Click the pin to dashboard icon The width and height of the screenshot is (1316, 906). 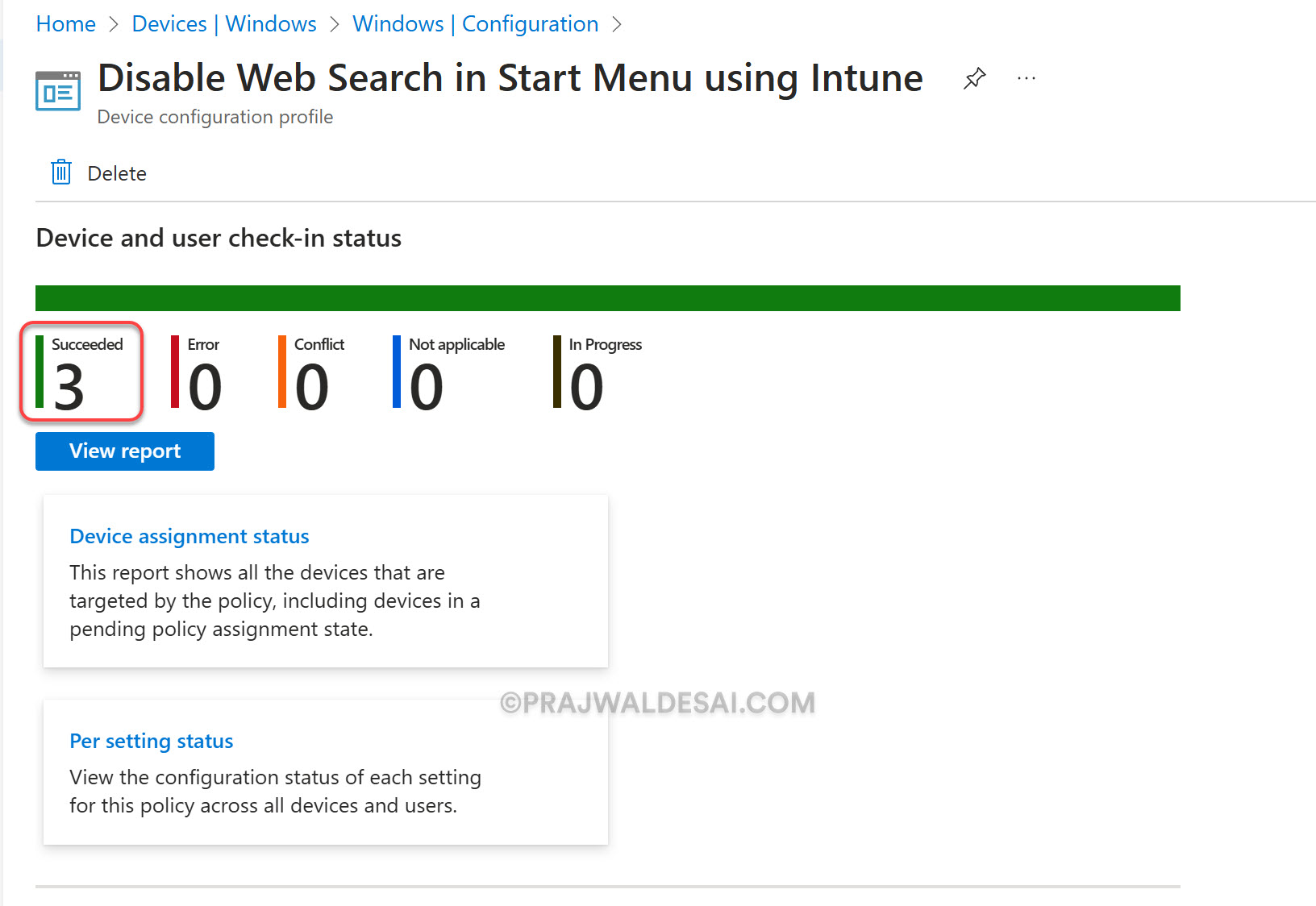click(x=974, y=78)
